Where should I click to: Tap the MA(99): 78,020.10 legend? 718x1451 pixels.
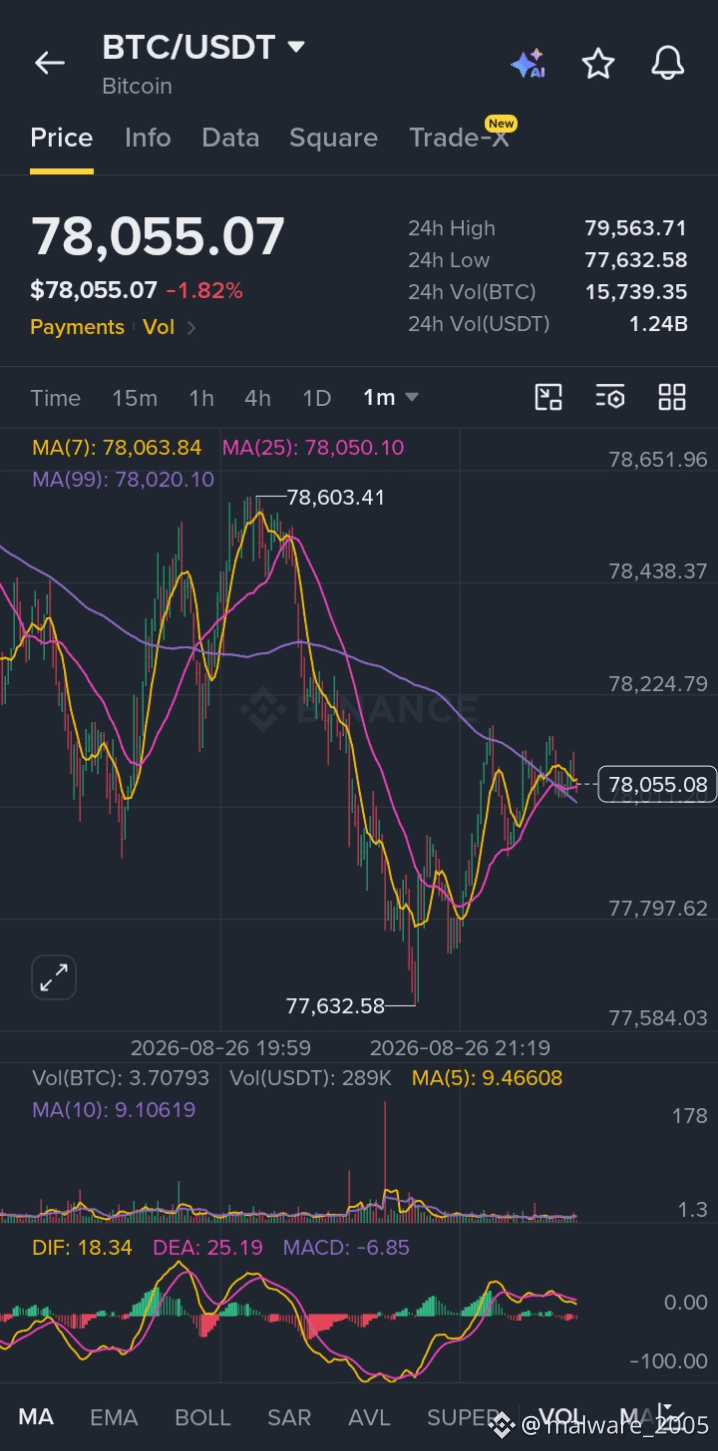click(123, 479)
